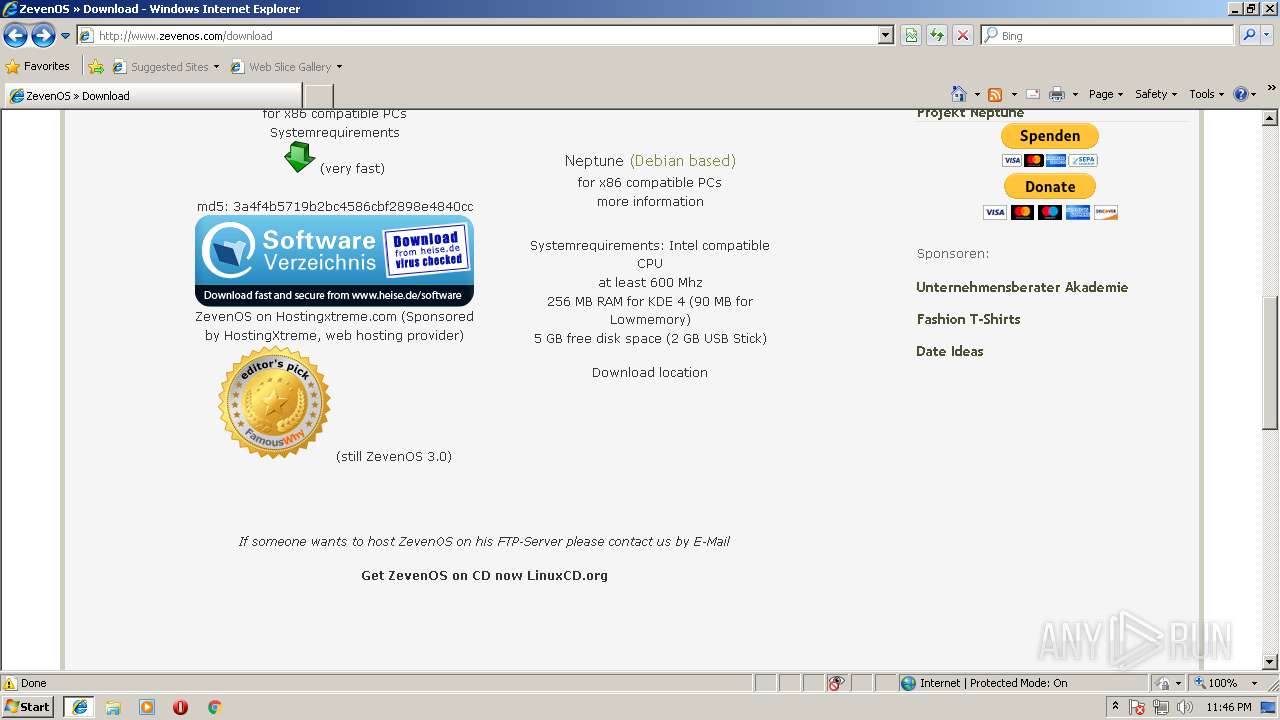The height and width of the screenshot is (720, 1280).
Task: Click the md5 checksum text
Action: [x=334, y=206]
